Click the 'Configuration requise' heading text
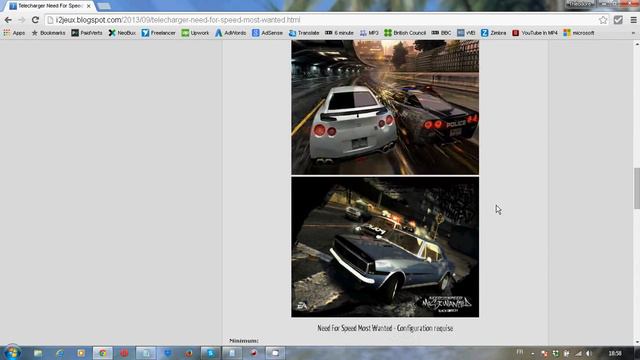Image resolution: width=640 pixels, height=360 pixels. [x=424, y=328]
